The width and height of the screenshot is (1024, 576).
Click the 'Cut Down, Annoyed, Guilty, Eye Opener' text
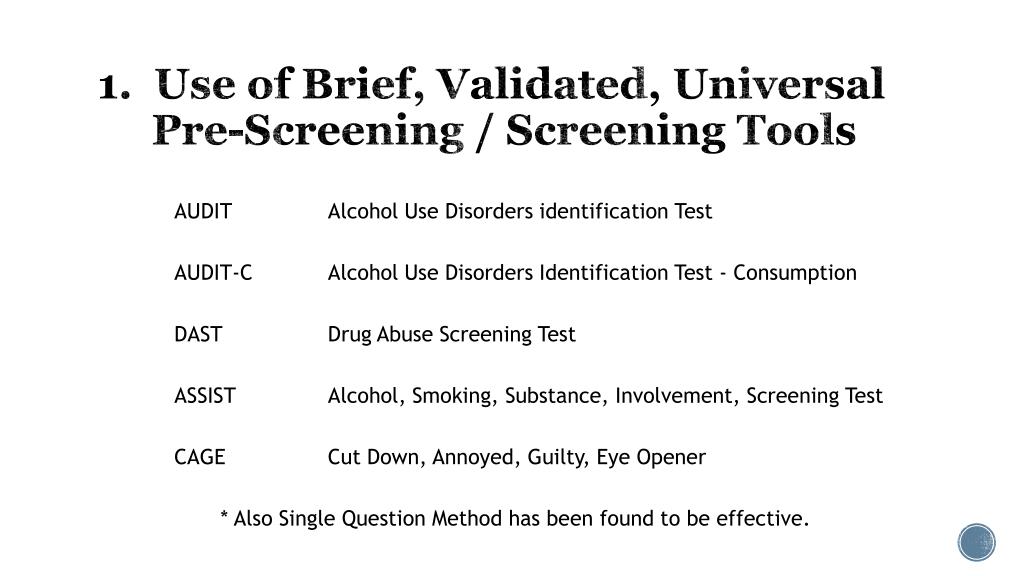click(x=517, y=457)
